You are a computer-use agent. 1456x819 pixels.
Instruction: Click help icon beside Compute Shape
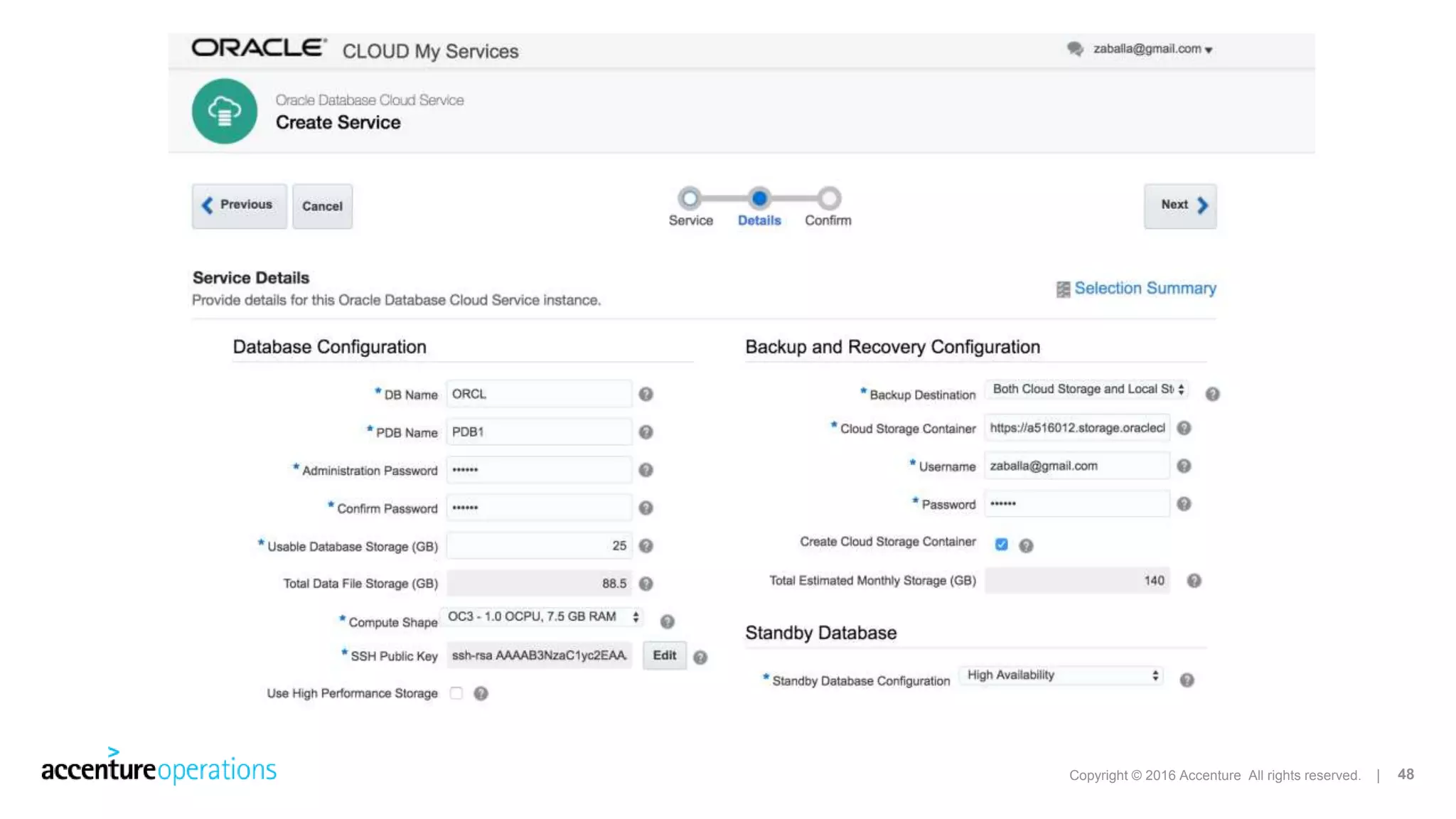pyautogui.click(x=667, y=621)
